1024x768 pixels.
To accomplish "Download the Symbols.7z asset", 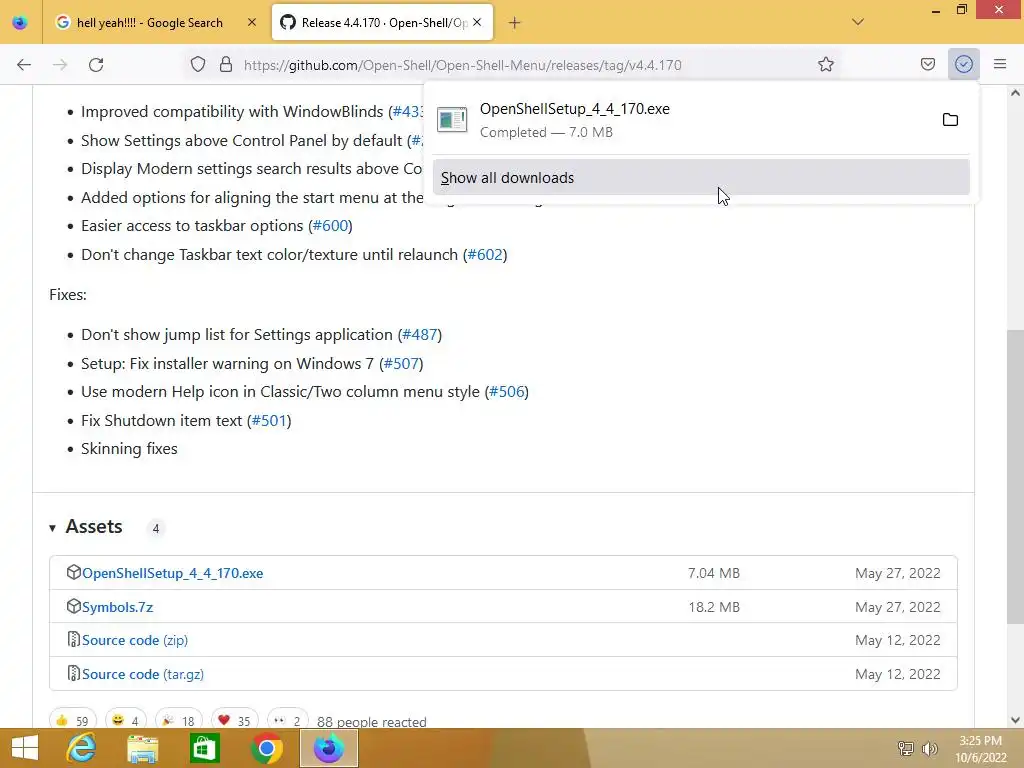I will 118,607.
